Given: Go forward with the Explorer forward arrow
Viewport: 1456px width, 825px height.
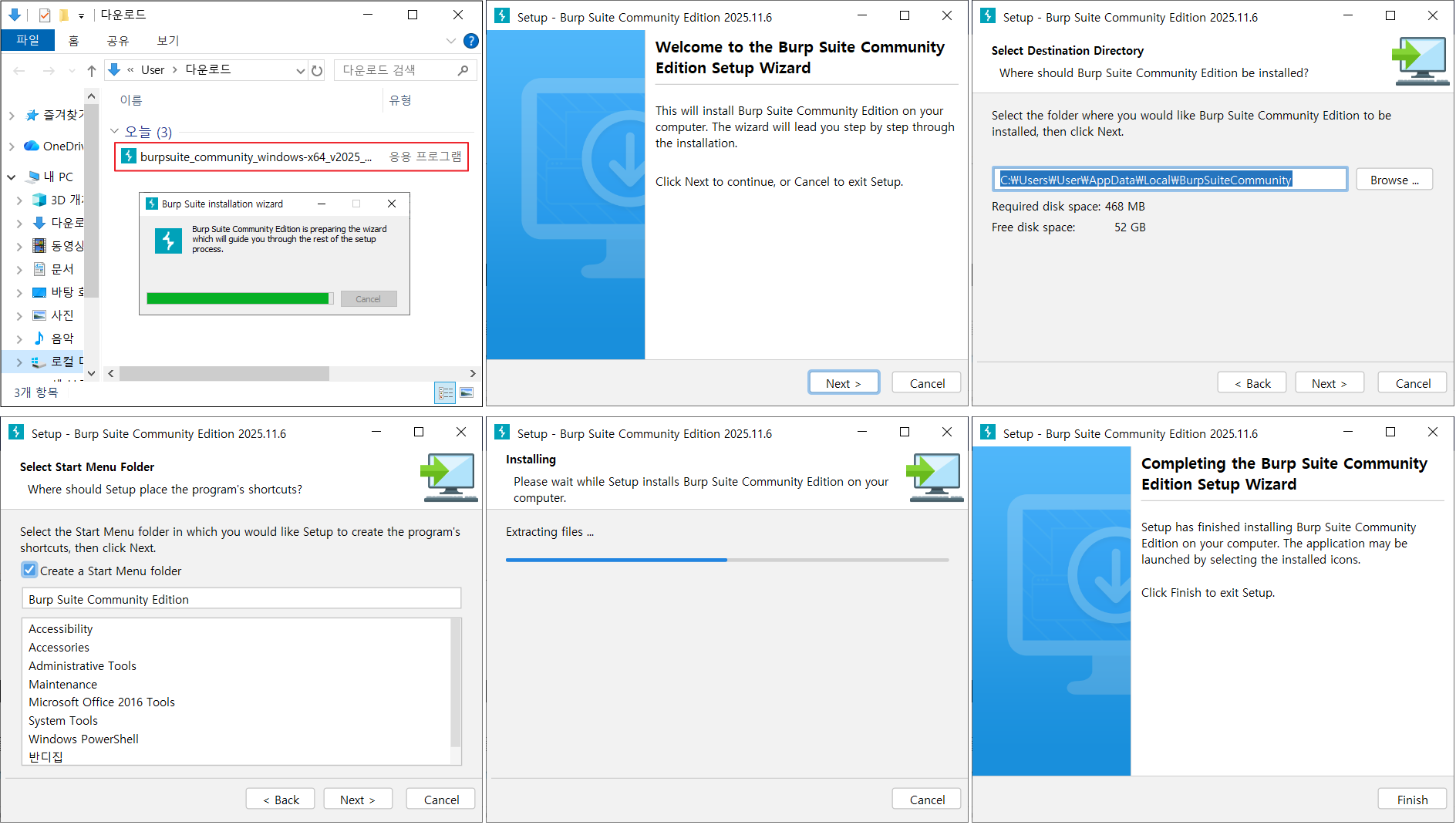Looking at the screenshot, I should point(49,71).
